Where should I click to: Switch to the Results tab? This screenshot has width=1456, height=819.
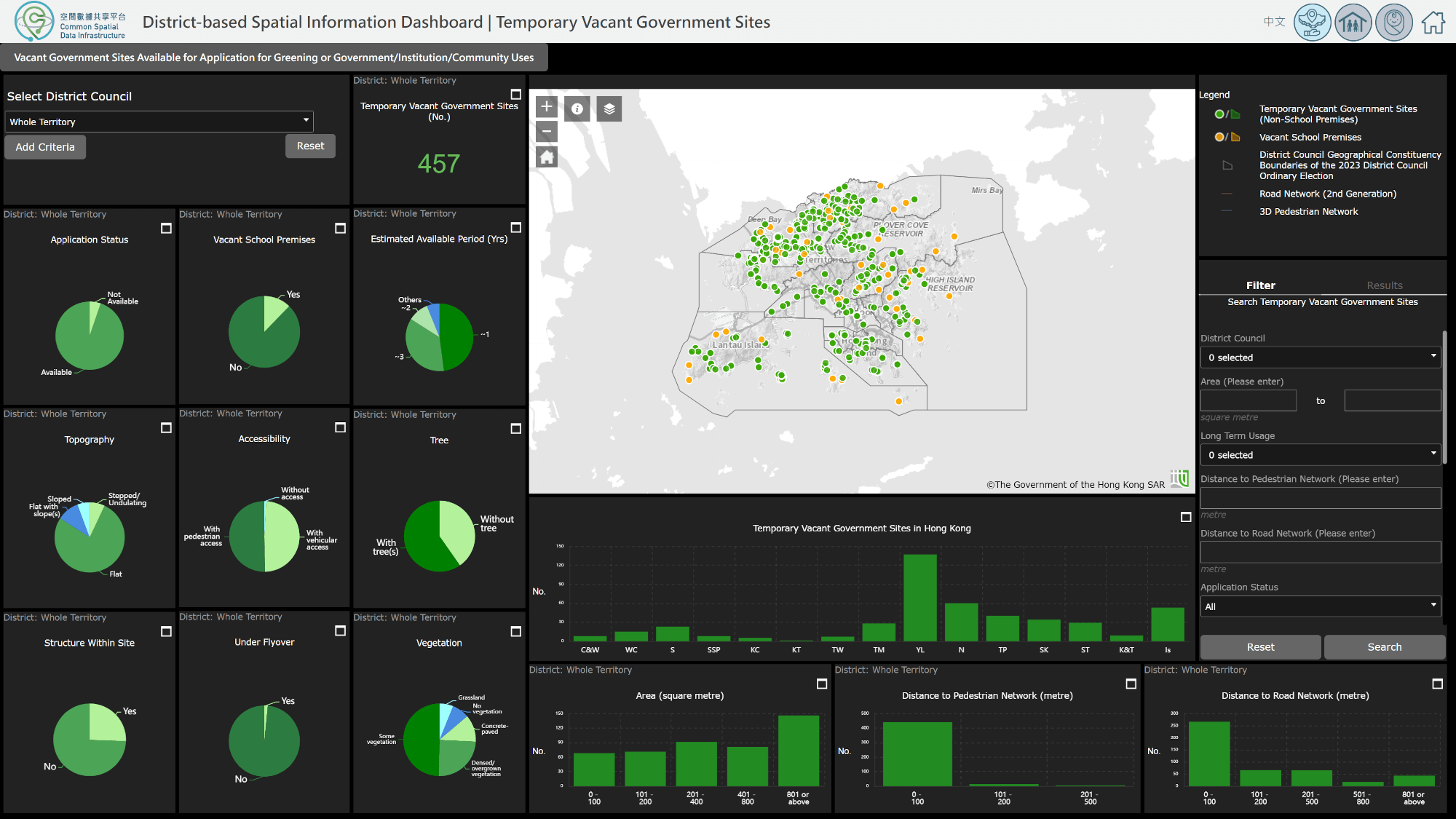(1384, 285)
